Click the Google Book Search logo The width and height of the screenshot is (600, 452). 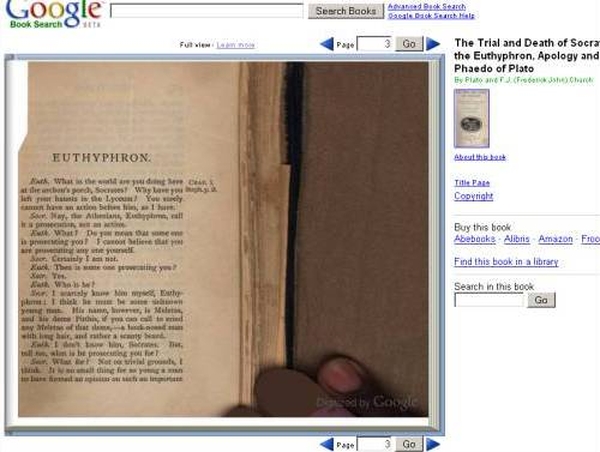(52, 12)
